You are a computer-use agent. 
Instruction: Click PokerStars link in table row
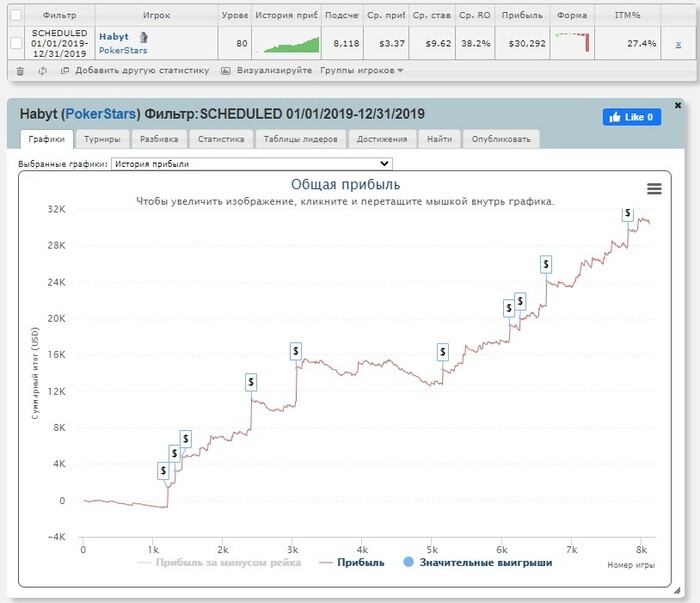(123, 50)
